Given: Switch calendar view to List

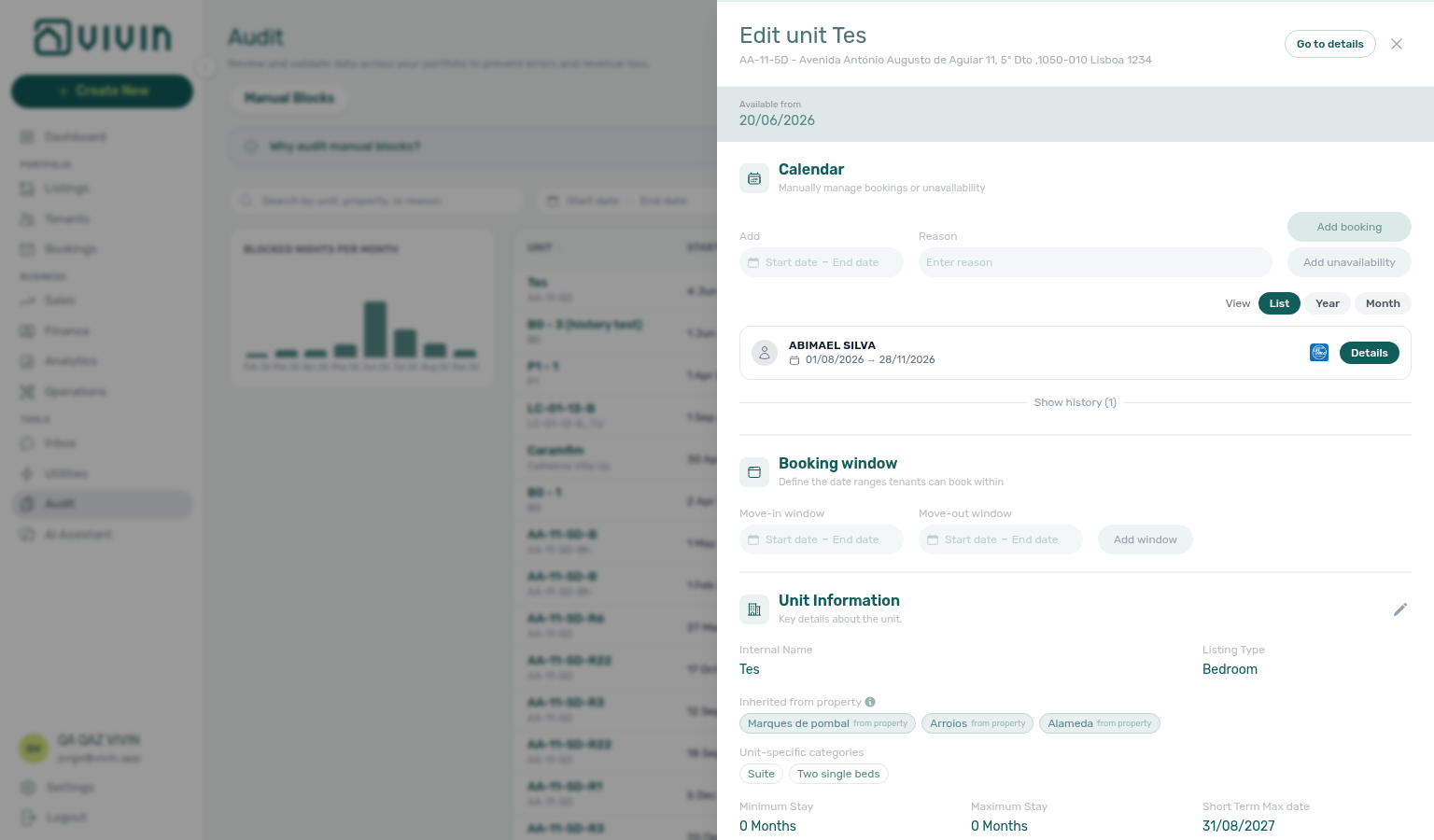Looking at the screenshot, I should coord(1279,303).
